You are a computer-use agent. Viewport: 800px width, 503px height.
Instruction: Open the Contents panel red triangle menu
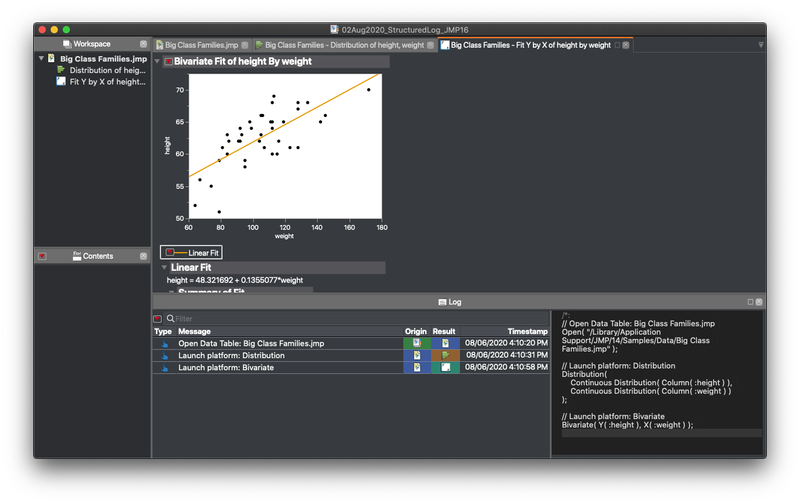[x=42, y=256]
